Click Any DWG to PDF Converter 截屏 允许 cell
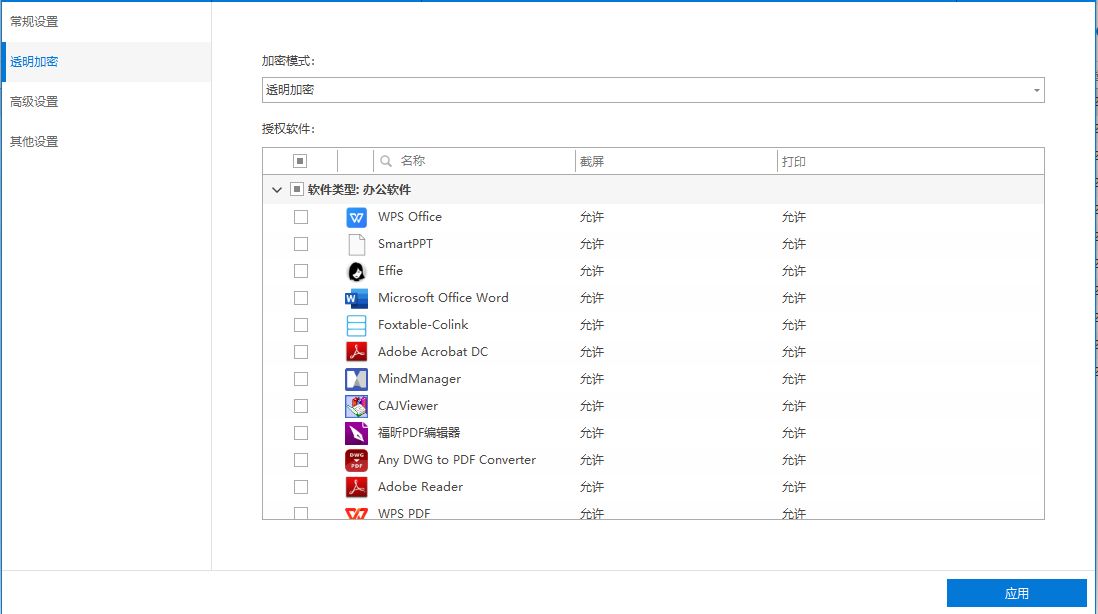The image size is (1098, 614). pos(592,460)
